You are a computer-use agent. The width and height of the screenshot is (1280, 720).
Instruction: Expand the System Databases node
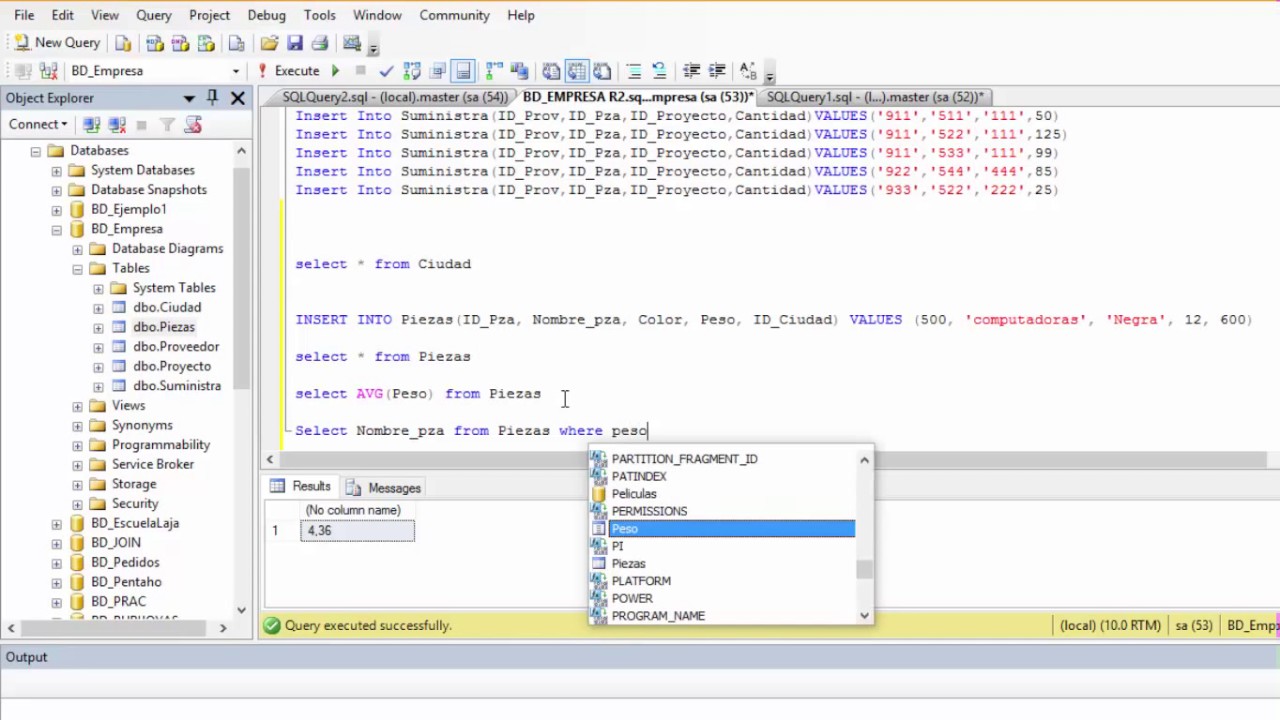(56, 171)
